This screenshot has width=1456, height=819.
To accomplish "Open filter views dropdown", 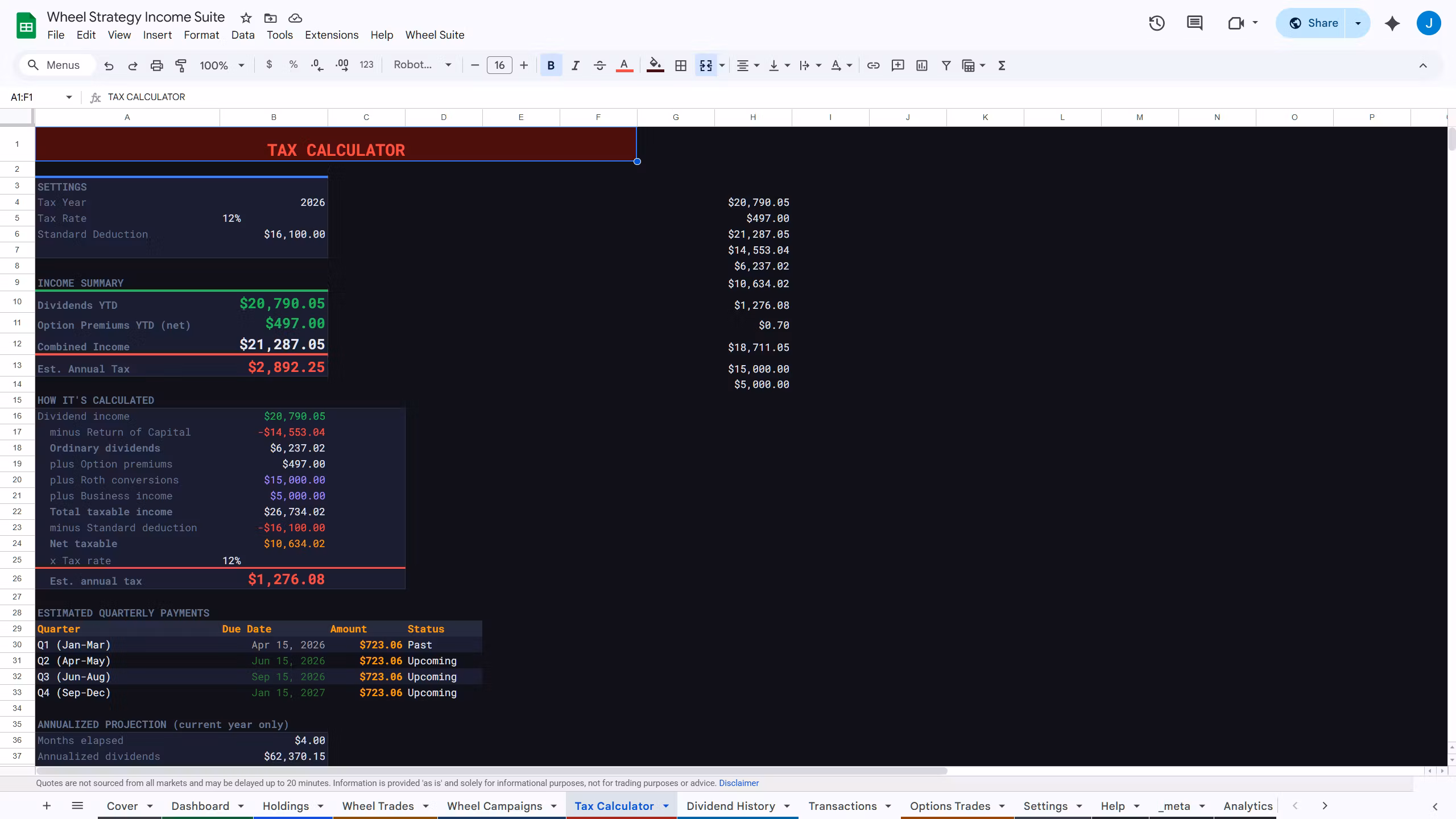I will [973, 65].
